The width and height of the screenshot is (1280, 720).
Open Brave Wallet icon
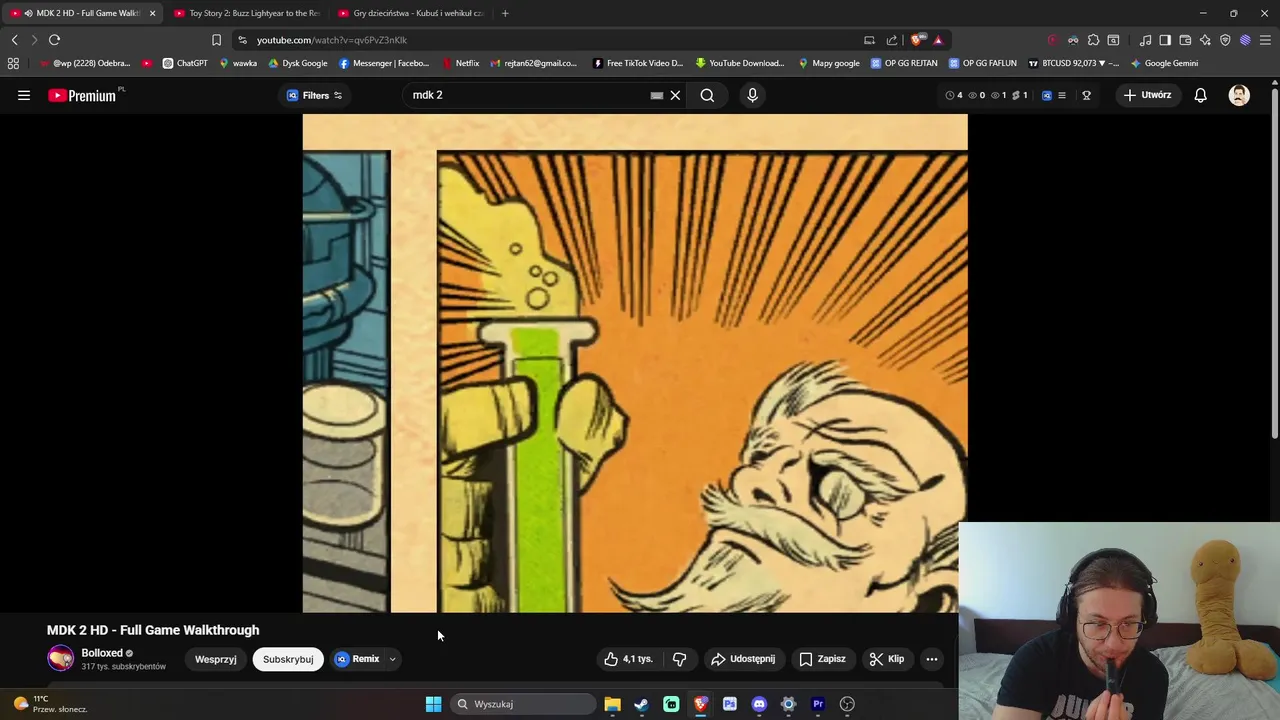coord(1185,40)
